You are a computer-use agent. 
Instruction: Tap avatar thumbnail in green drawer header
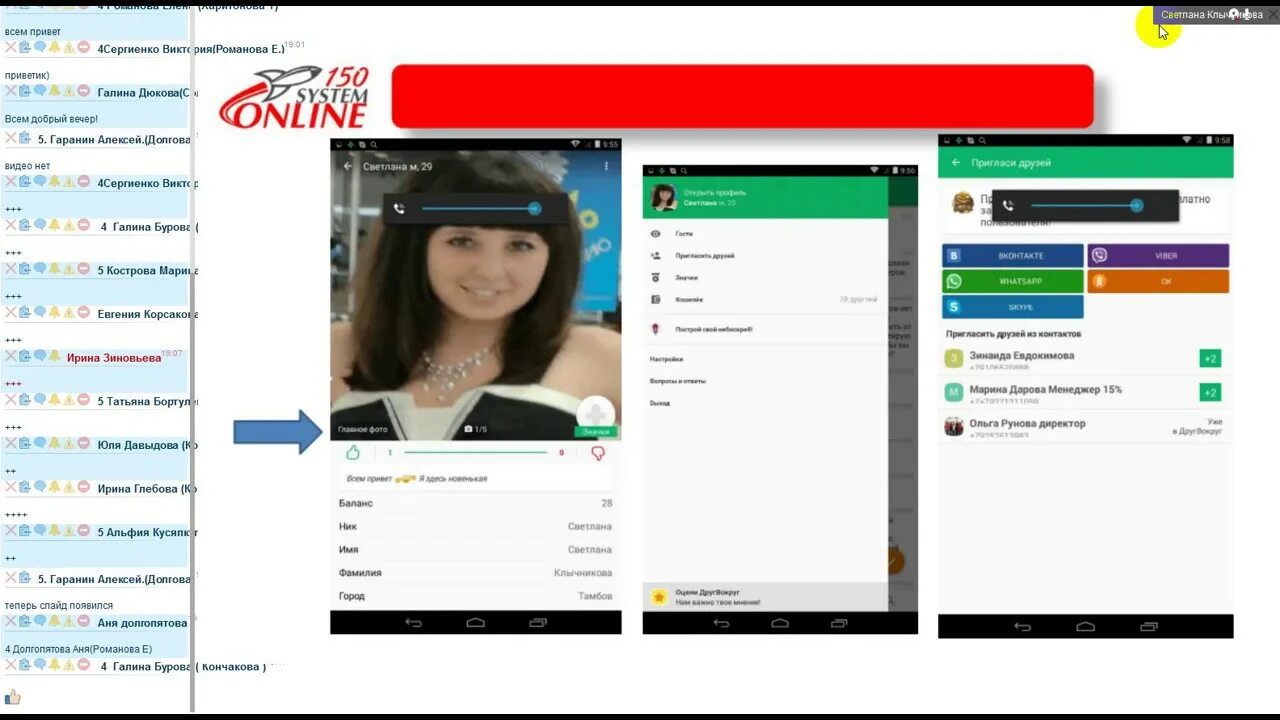click(664, 197)
